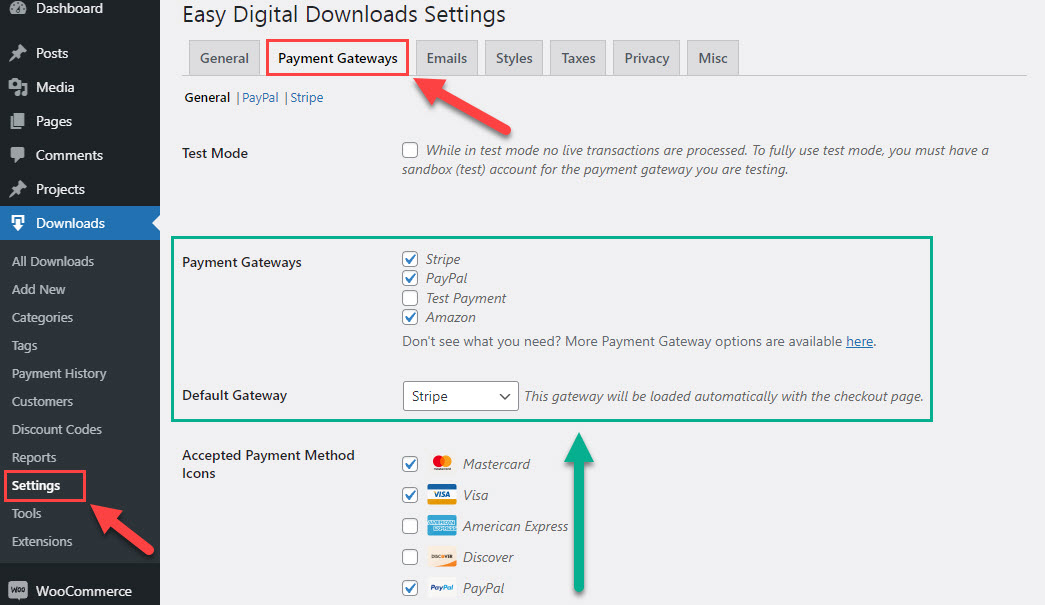1045x605 pixels.
Task: Uncheck the PayPal gateway checkbox
Action: (410, 278)
